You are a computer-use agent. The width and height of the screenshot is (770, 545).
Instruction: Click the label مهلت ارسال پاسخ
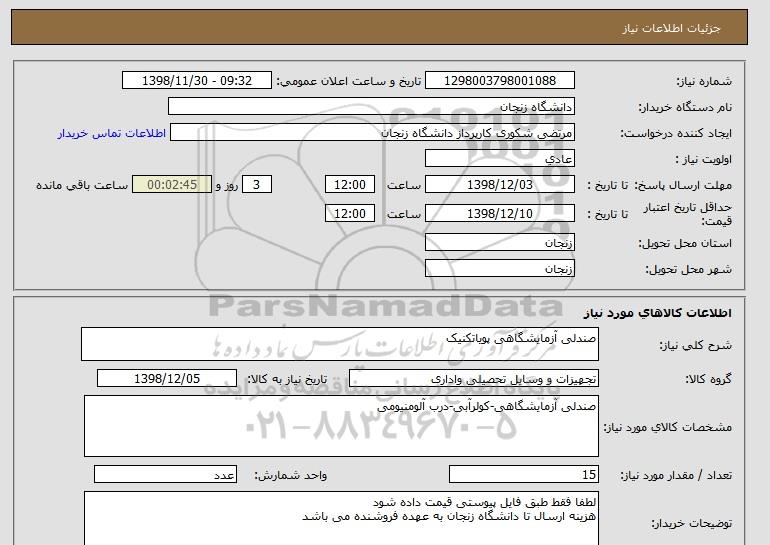(683, 185)
